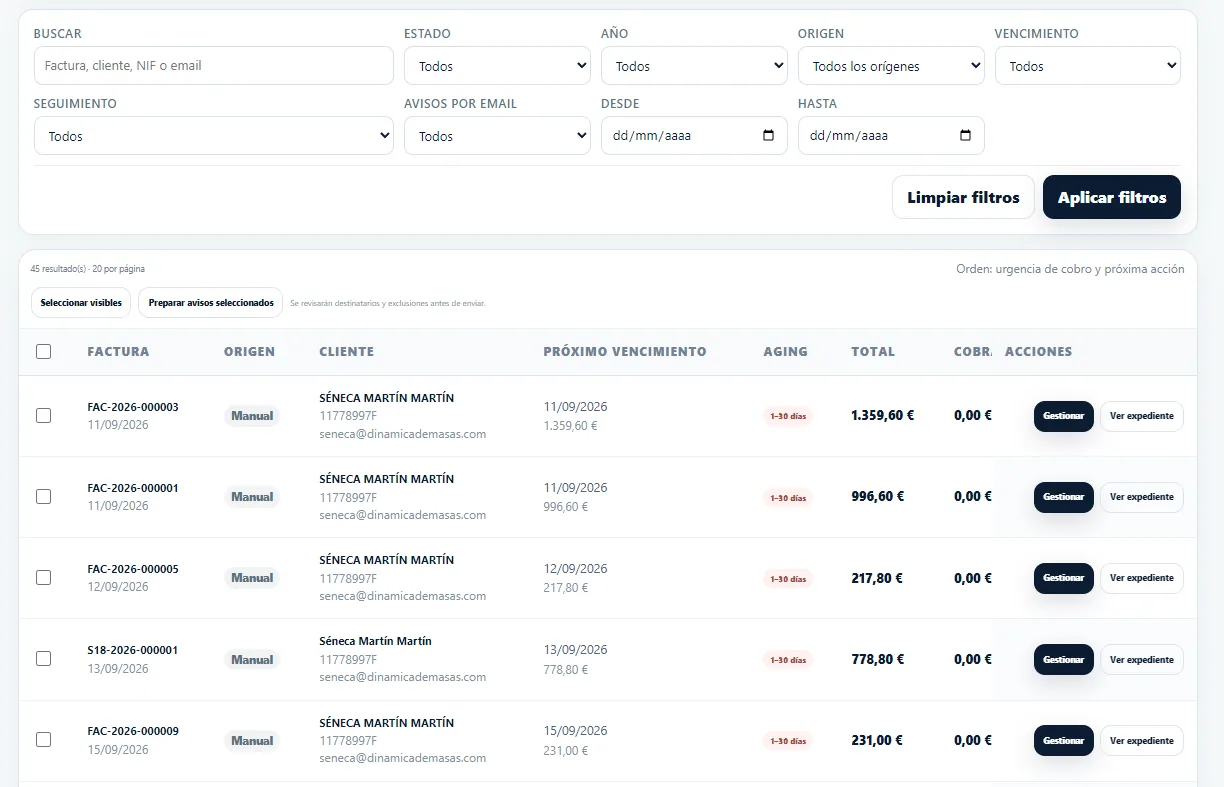1224x787 pixels.
Task: Click the Desde date input field
Action: tap(694, 136)
